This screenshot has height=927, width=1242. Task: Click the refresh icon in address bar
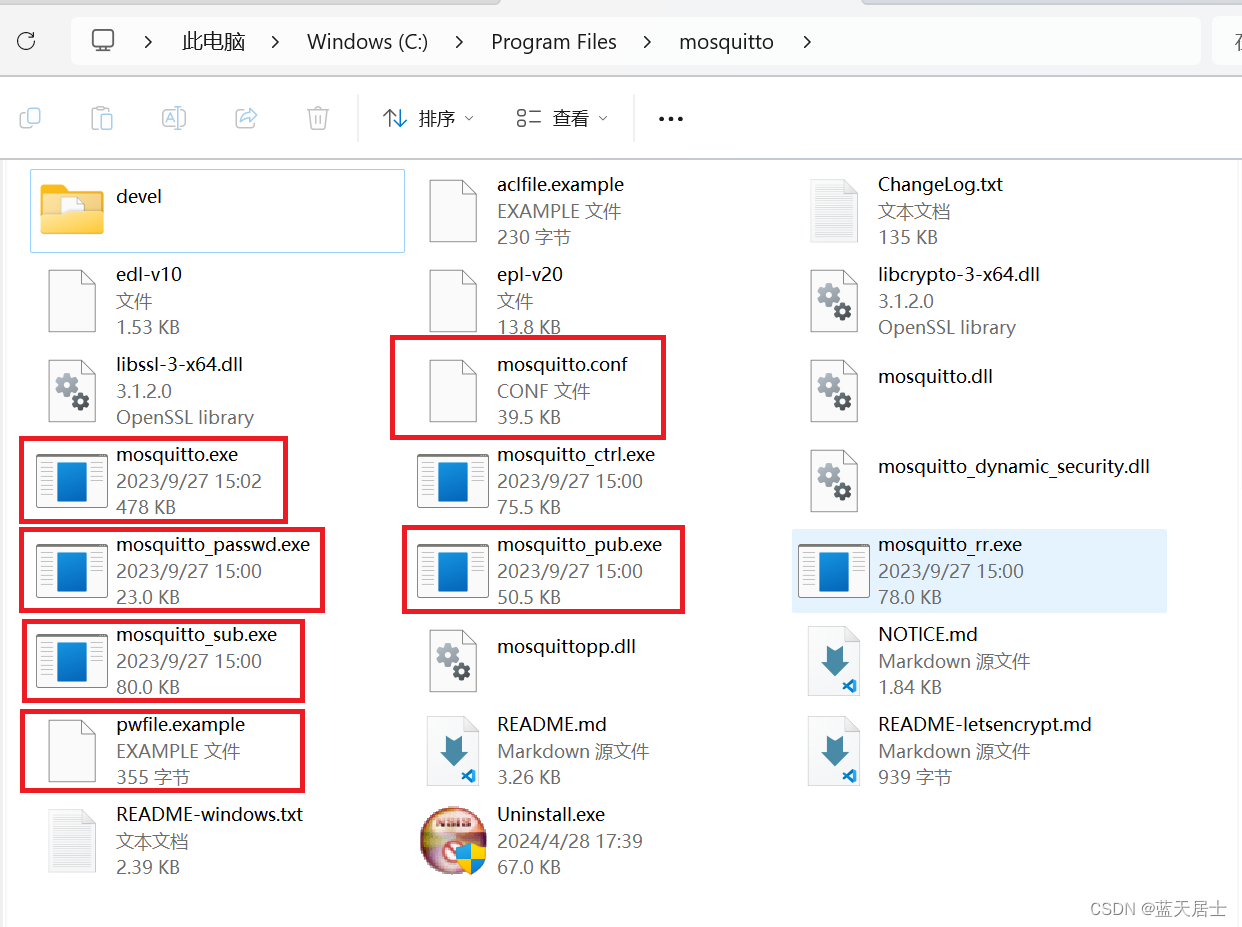coord(27,41)
